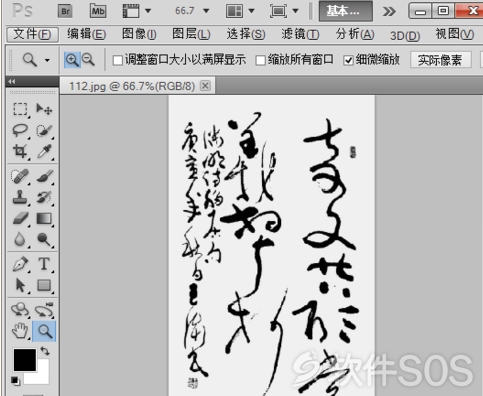Open the 图像(I) menu

[139, 34]
